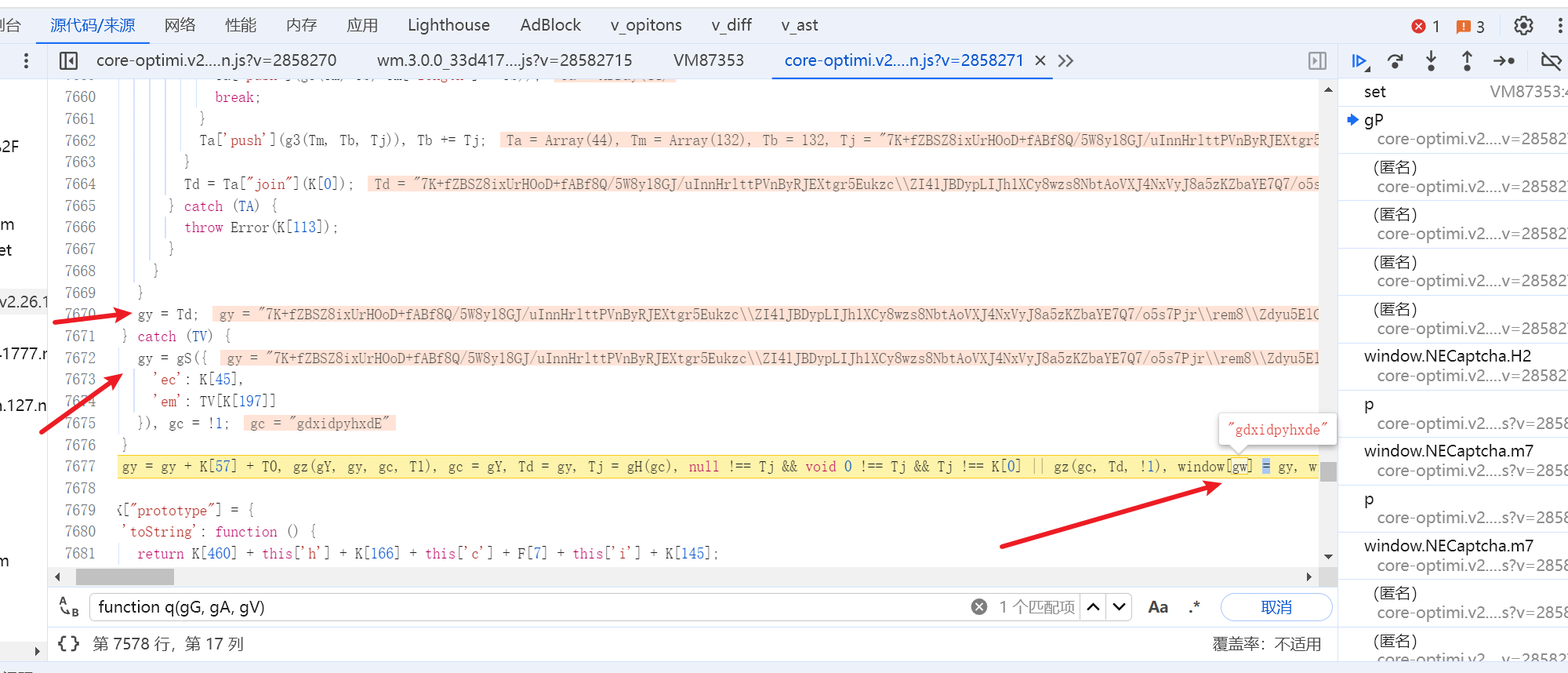1568x673 pixels.
Task: Open the v_diff panel tab
Action: [731, 25]
